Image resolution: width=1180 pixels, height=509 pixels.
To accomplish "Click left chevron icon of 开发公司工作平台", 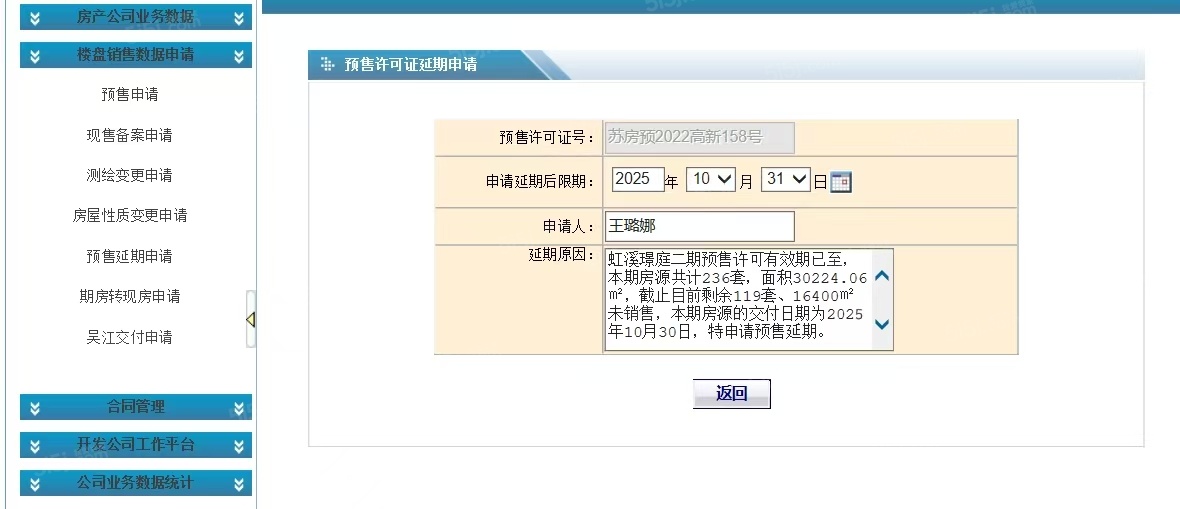I will click(x=35, y=445).
